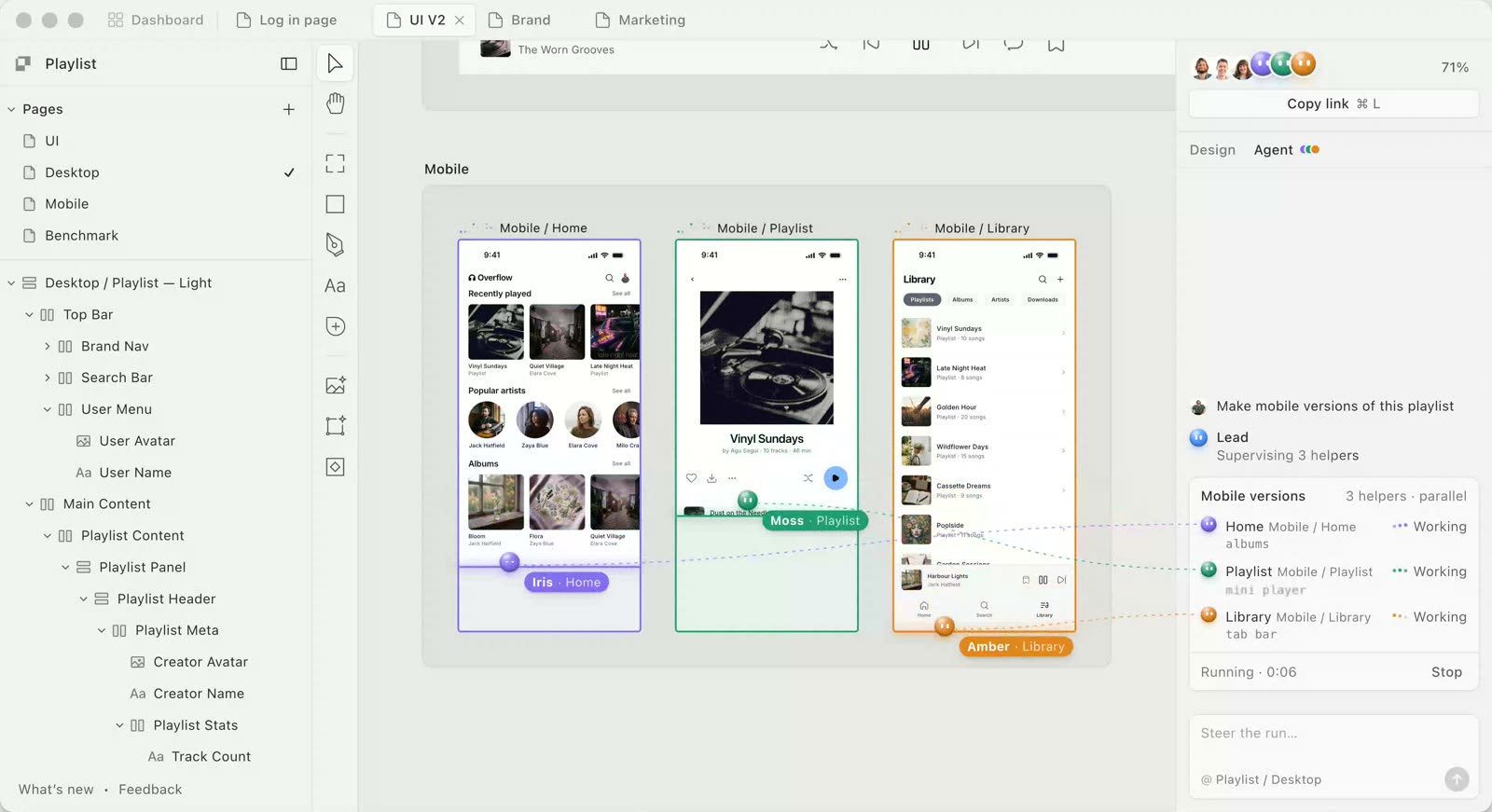Select the Rectangle shape tool
The height and width of the screenshot is (812, 1492).
tap(336, 204)
